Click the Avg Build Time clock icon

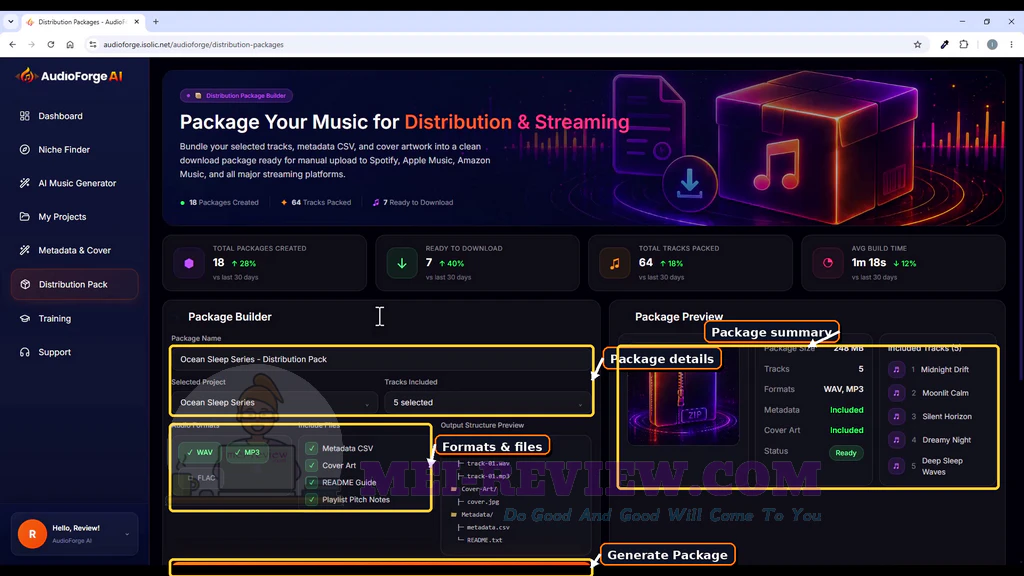[x=827, y=263]
